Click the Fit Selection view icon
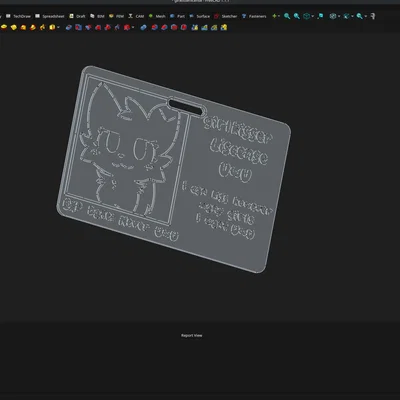Viewport: 400px width, 400px height. pos(297,16)
